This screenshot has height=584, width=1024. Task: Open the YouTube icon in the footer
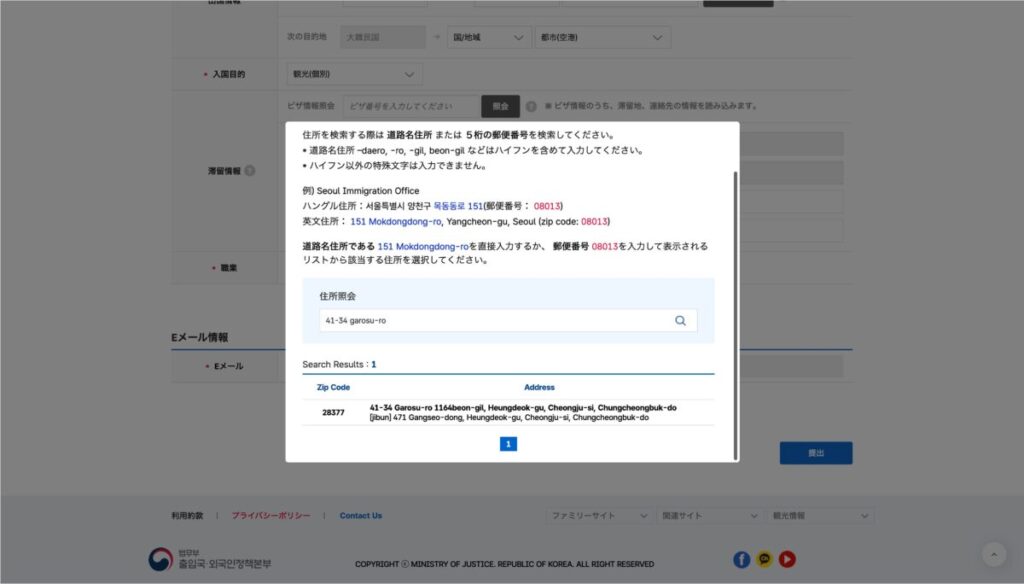pos(789,560)
